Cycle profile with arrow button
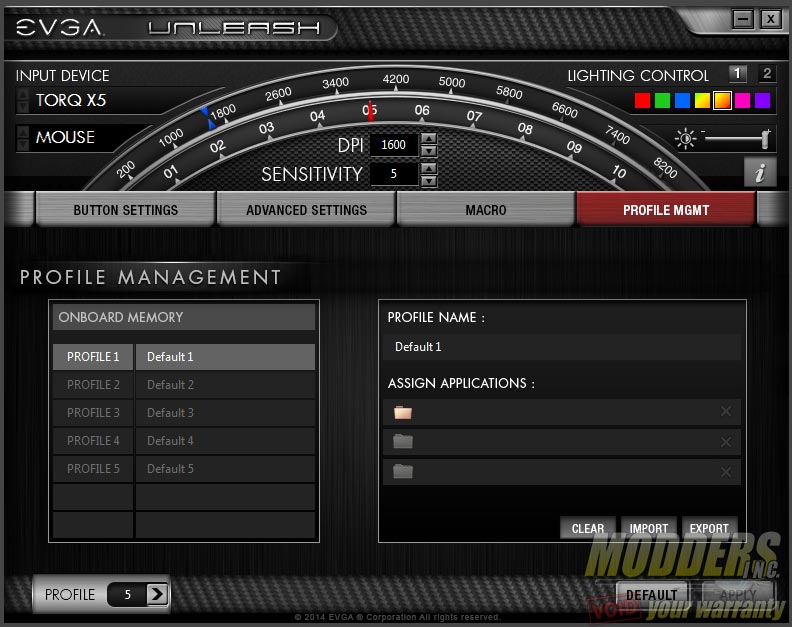The height and width of the screenshot is (627, 792). click(157, 594)
